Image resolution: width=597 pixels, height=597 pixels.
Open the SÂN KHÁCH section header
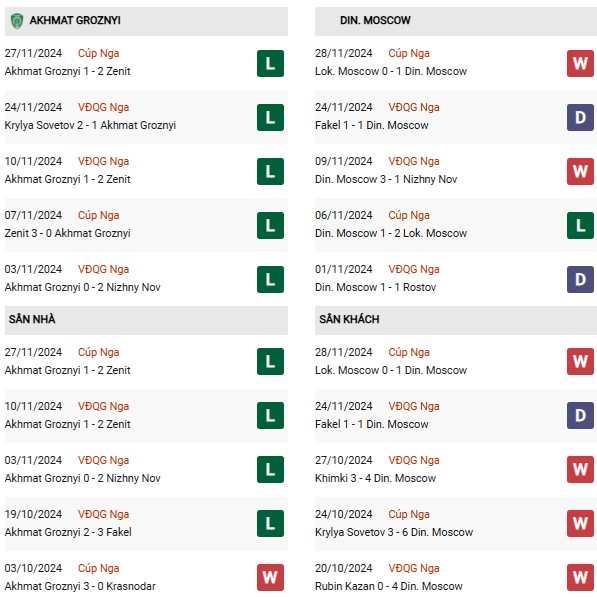click(x=456, y=320)
